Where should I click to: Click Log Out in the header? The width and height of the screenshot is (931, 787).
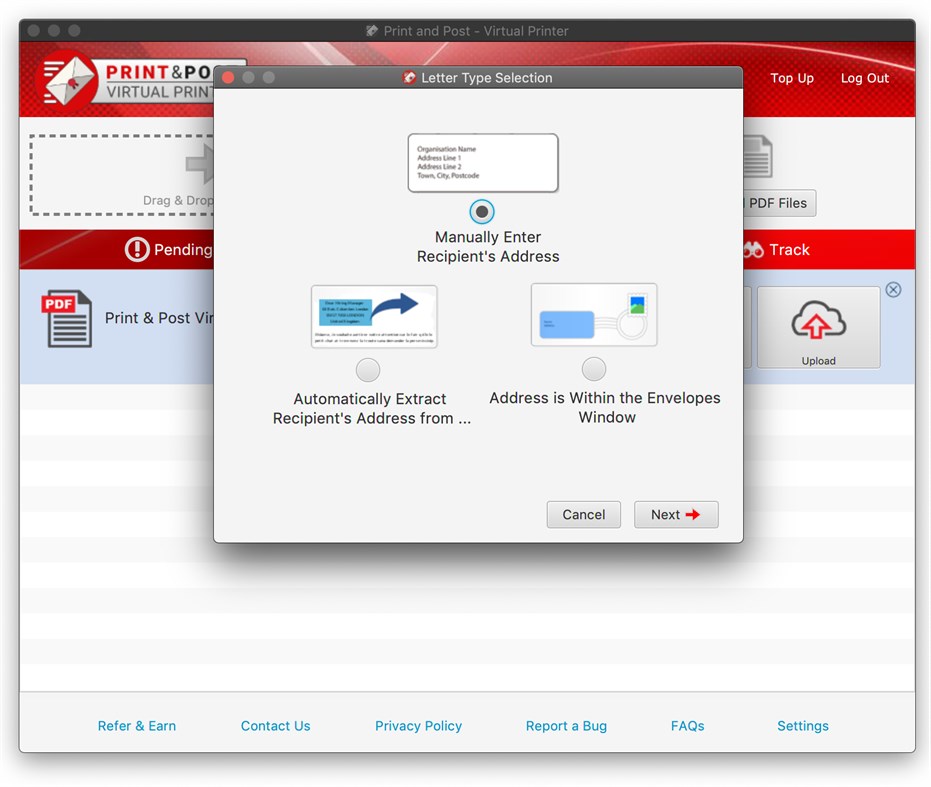[x=864, y=78]
